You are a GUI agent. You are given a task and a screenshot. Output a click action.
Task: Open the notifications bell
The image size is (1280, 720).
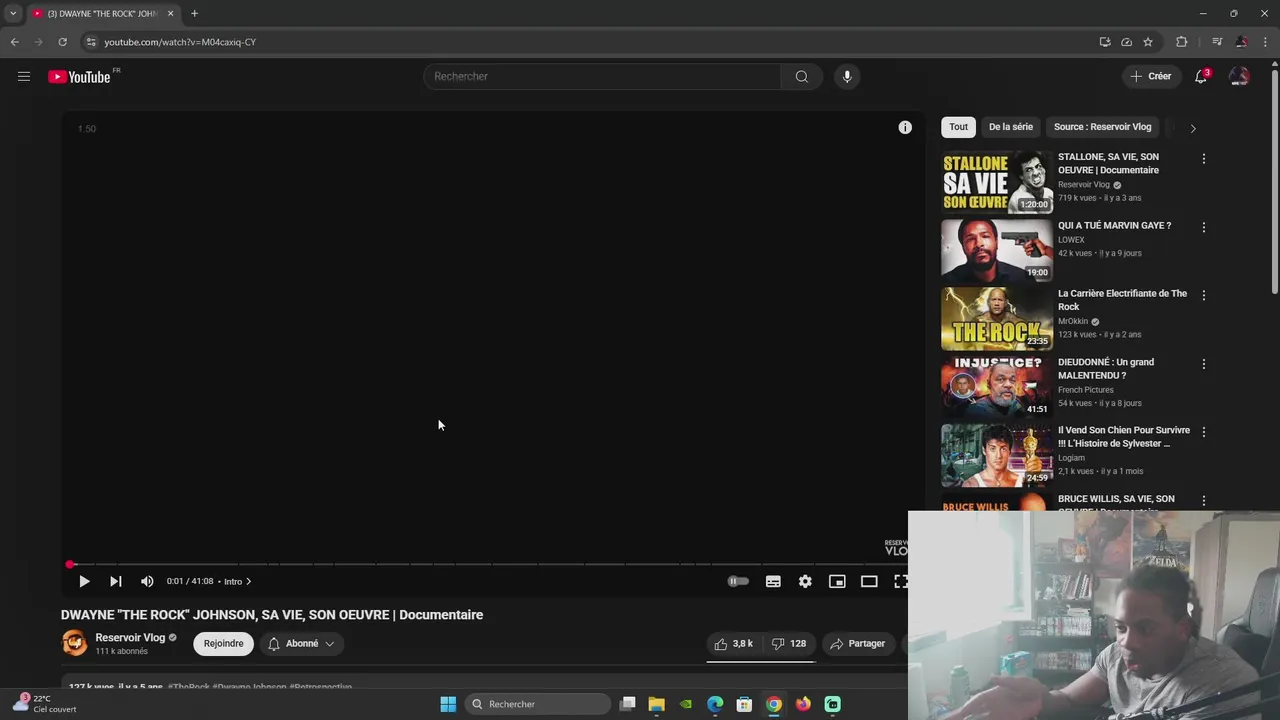1202,76
